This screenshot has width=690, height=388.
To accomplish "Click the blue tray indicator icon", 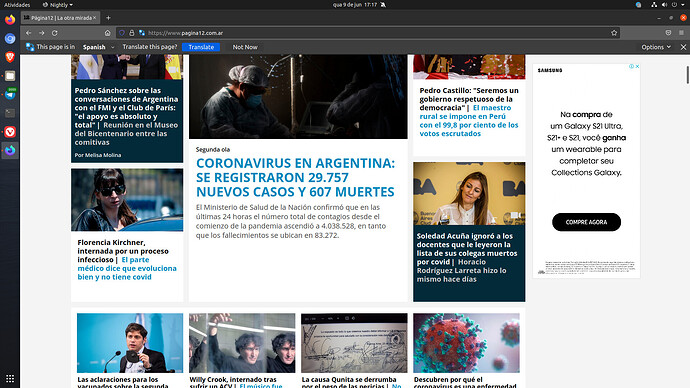I will (x=639, y=5).
